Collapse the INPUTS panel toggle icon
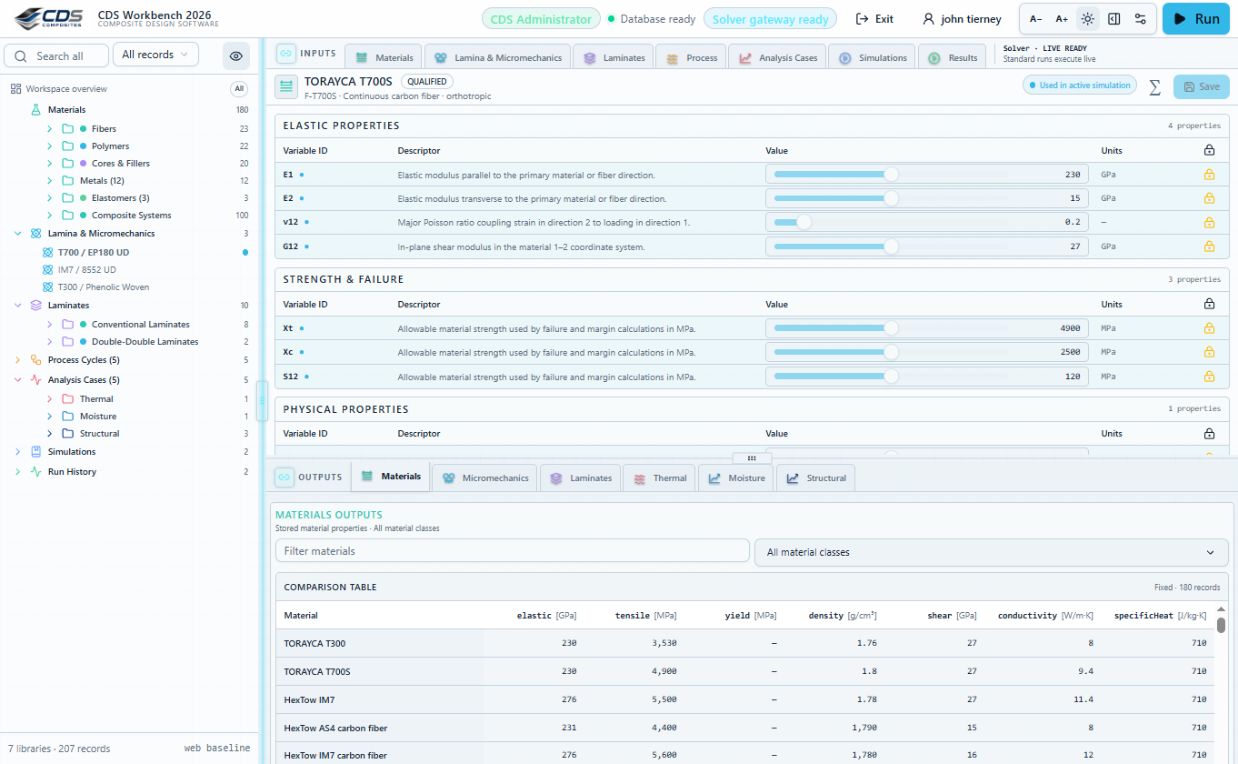 [286, 54]
